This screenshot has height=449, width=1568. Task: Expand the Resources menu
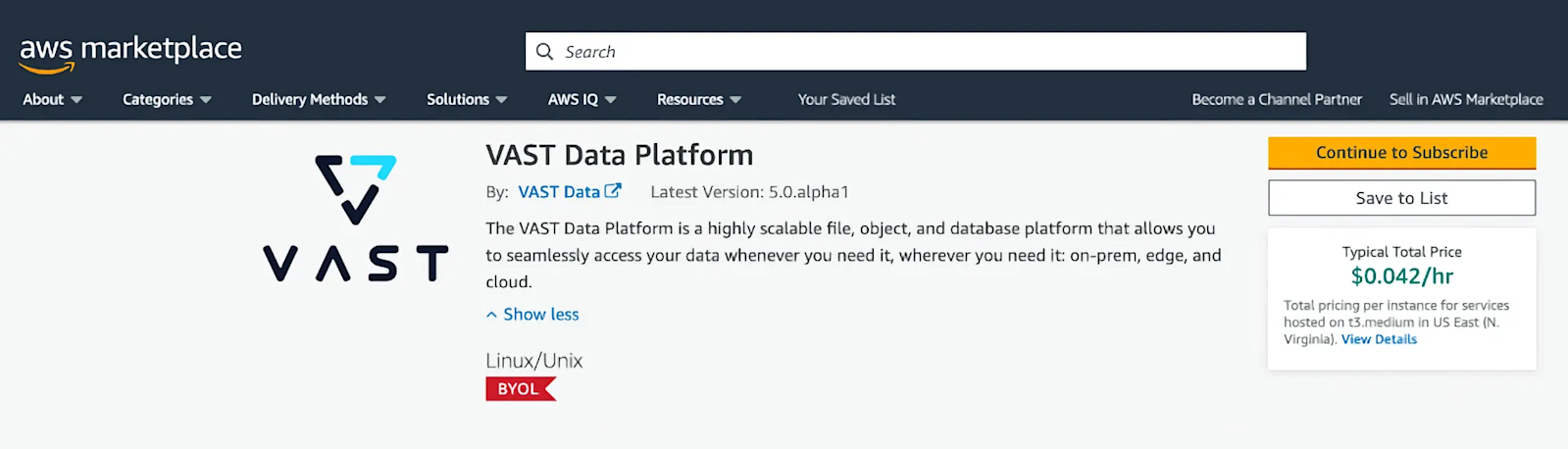[698, 99]
